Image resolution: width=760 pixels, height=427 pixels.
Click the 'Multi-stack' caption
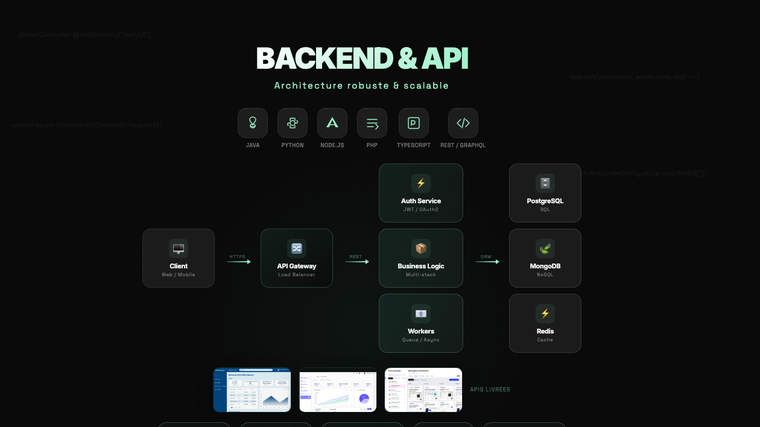(421, 275)
